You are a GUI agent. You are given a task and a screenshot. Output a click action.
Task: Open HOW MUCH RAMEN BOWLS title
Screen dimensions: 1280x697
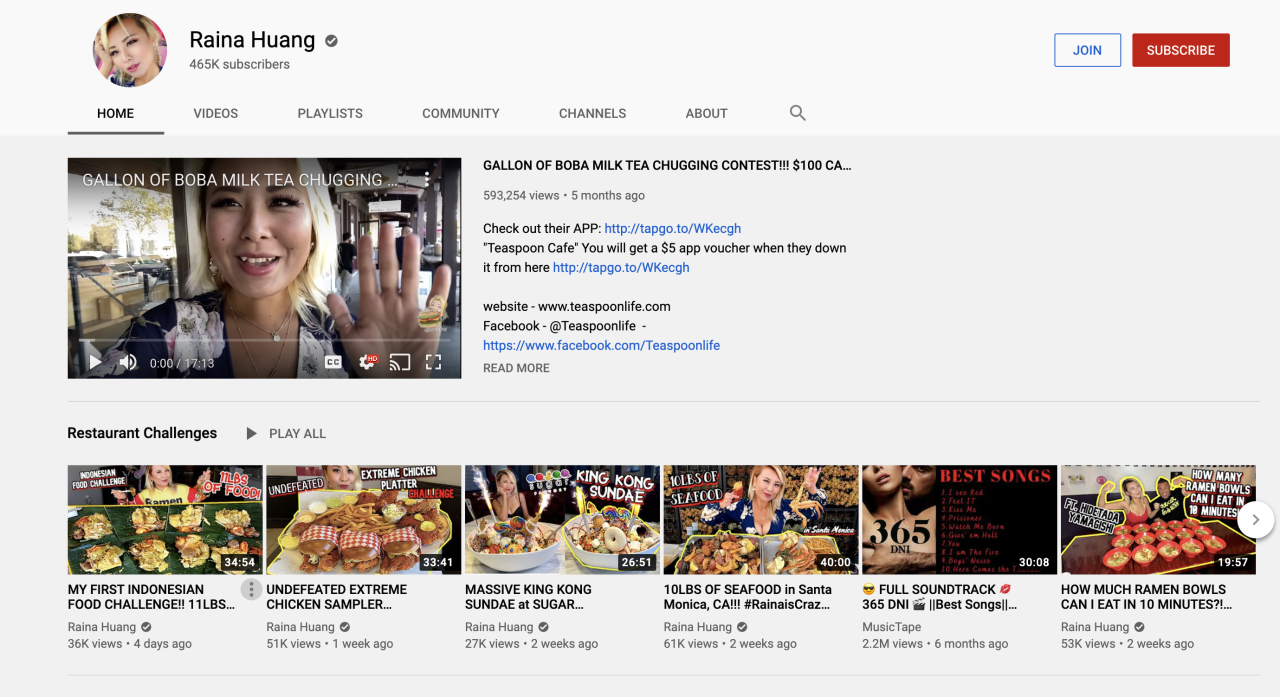tap(1146, 597)
